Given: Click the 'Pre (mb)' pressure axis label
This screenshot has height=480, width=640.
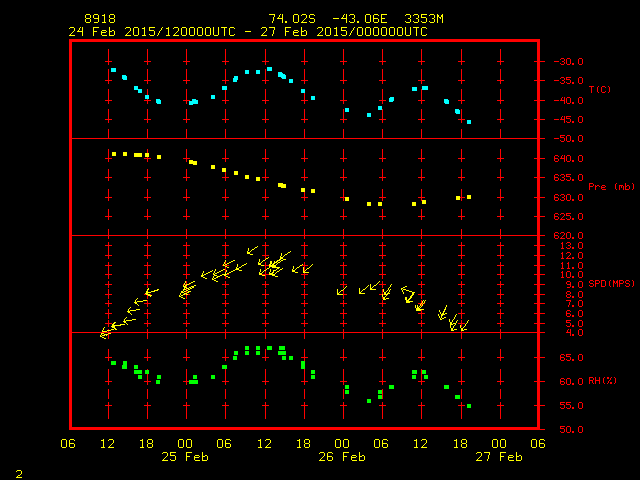Looking at the screenshot, I should click(x=611, y=187).
